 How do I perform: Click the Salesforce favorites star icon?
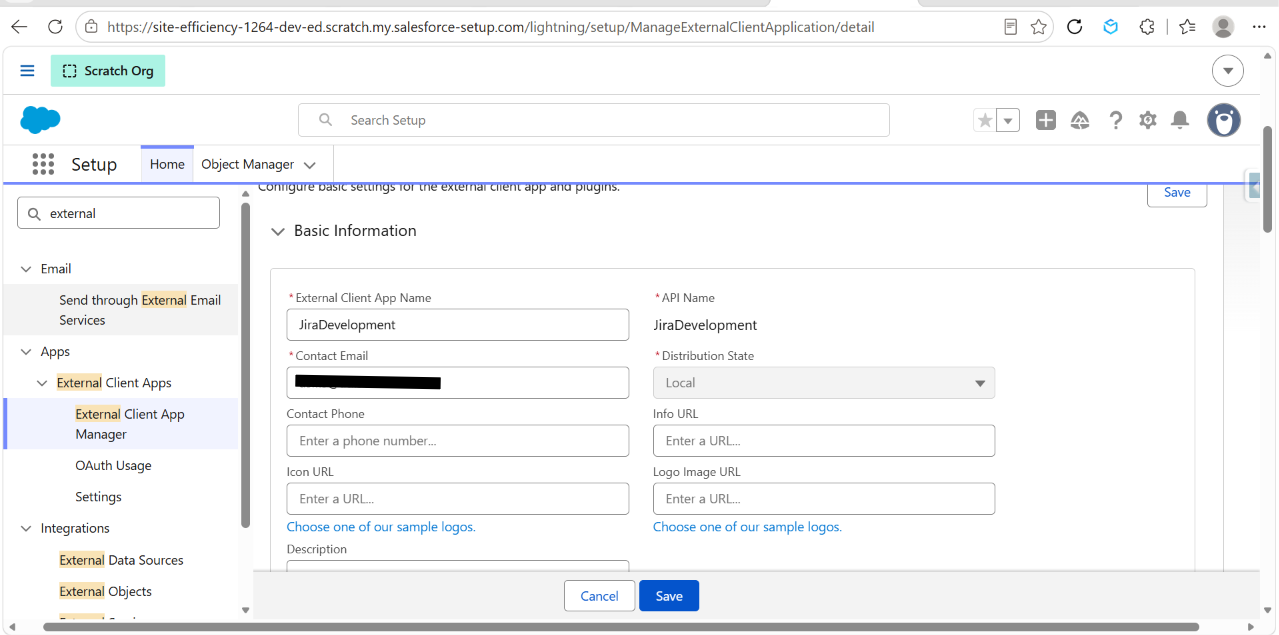985,120
